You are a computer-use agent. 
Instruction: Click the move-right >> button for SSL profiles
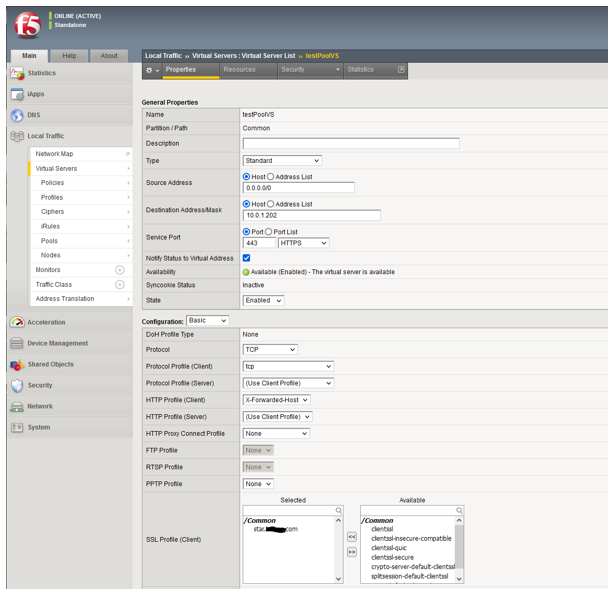tap(352, 552)
